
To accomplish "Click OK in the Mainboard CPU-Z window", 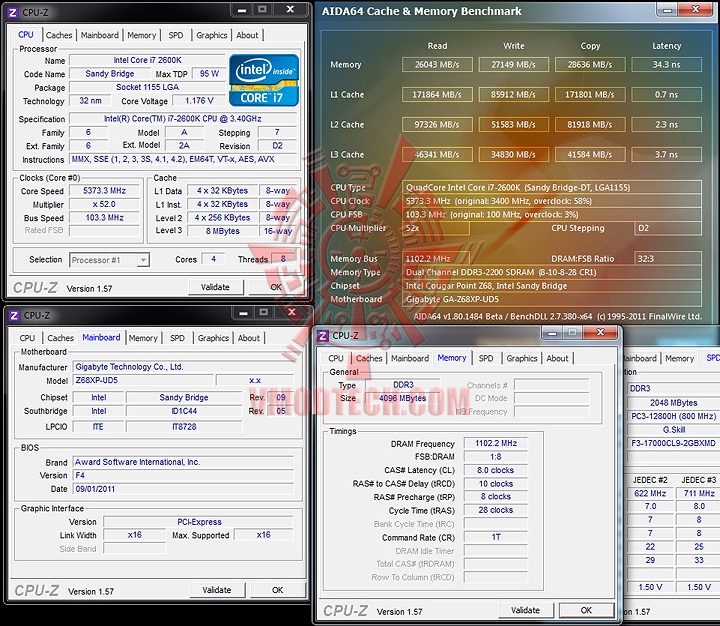I will [277, 590].
